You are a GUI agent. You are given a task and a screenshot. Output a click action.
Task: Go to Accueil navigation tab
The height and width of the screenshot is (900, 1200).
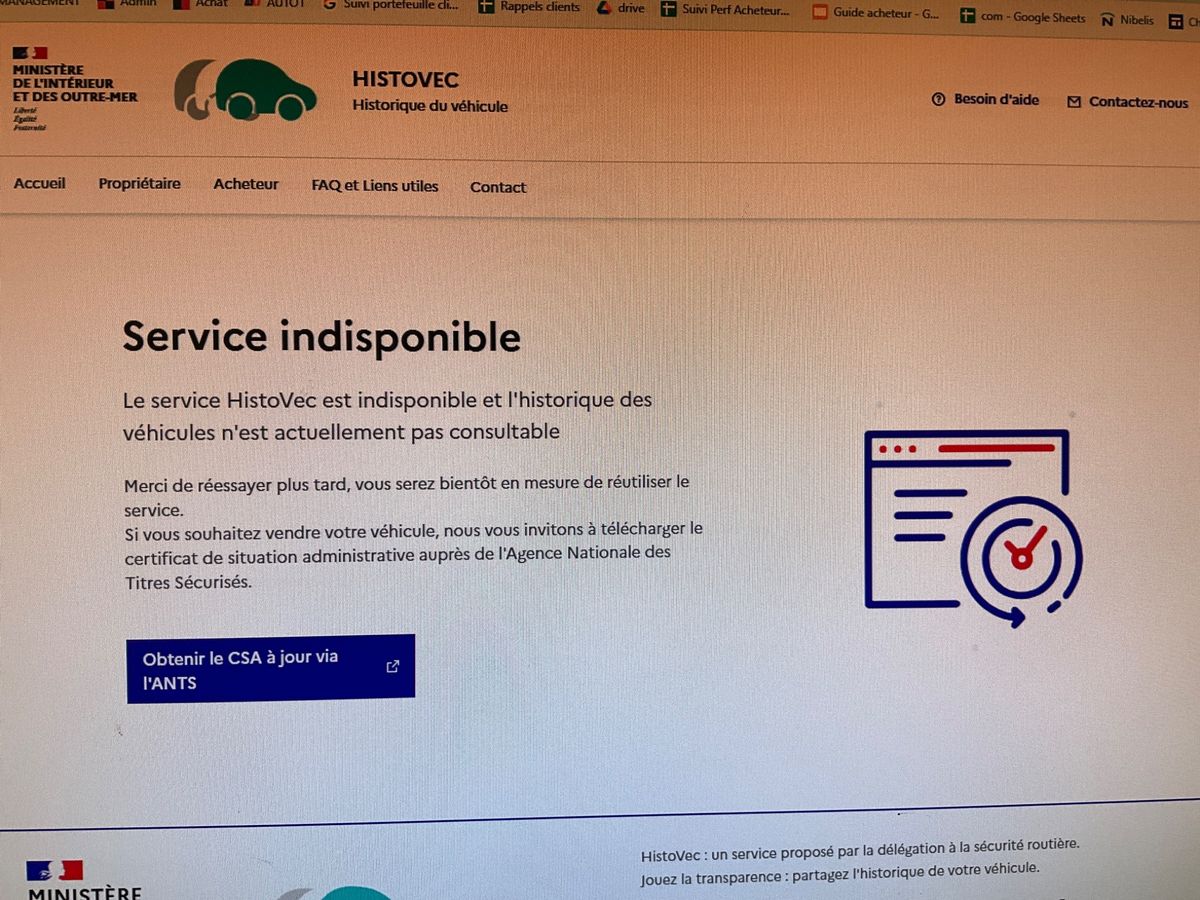(x=40, y=183)
